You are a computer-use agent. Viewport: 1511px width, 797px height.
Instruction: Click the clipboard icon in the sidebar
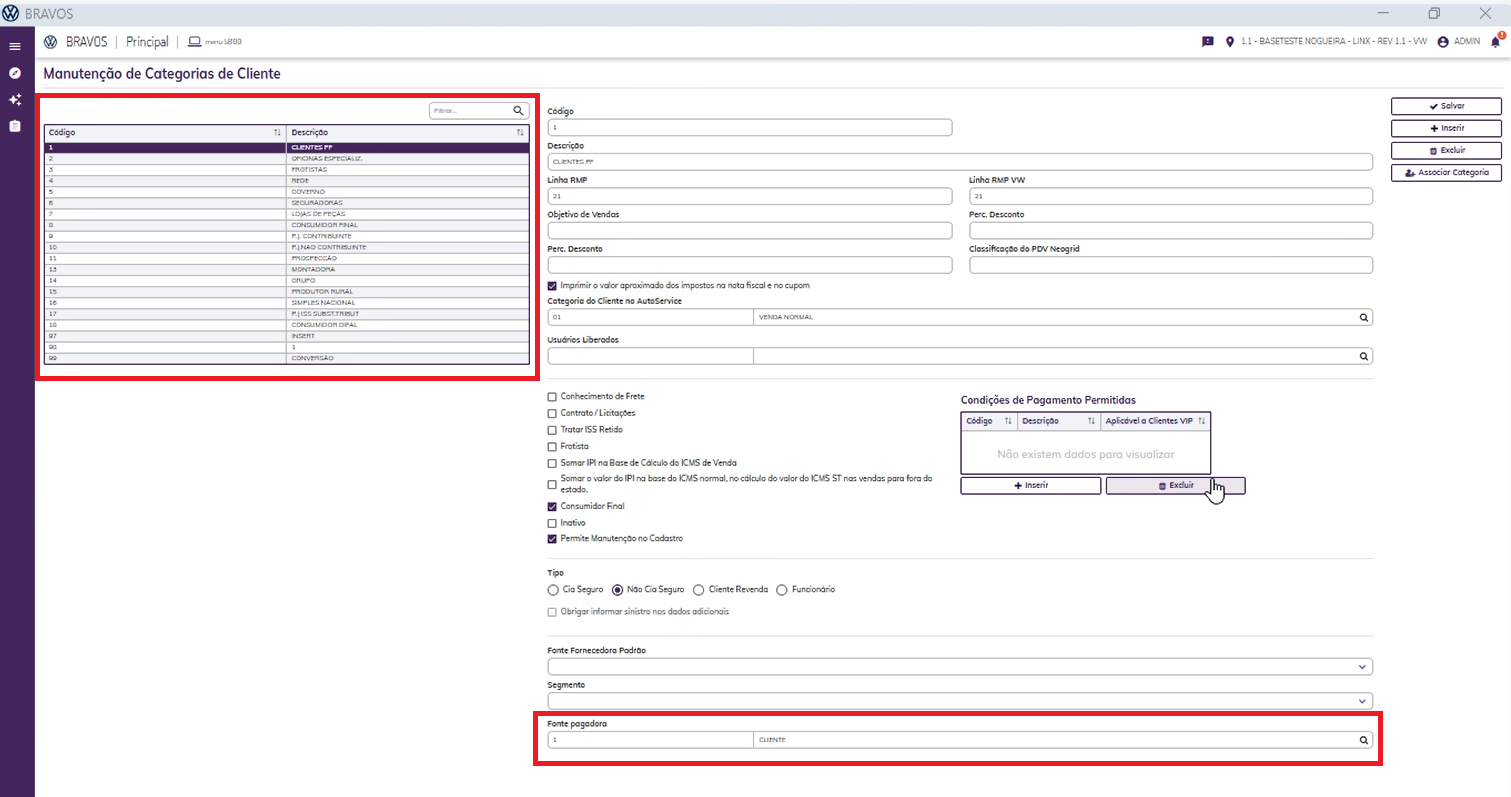pos(15,126)
